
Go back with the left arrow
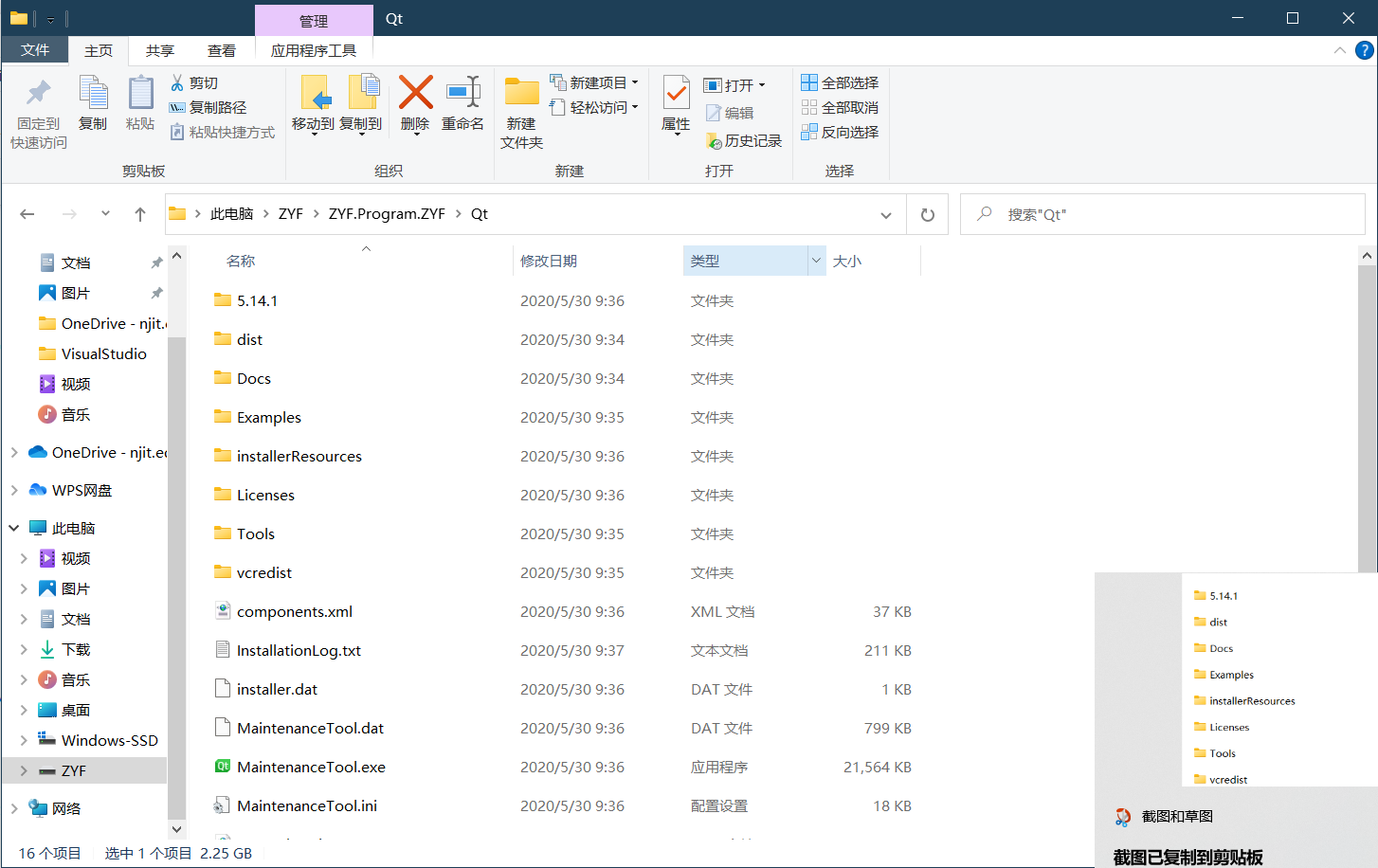[27, 214]
